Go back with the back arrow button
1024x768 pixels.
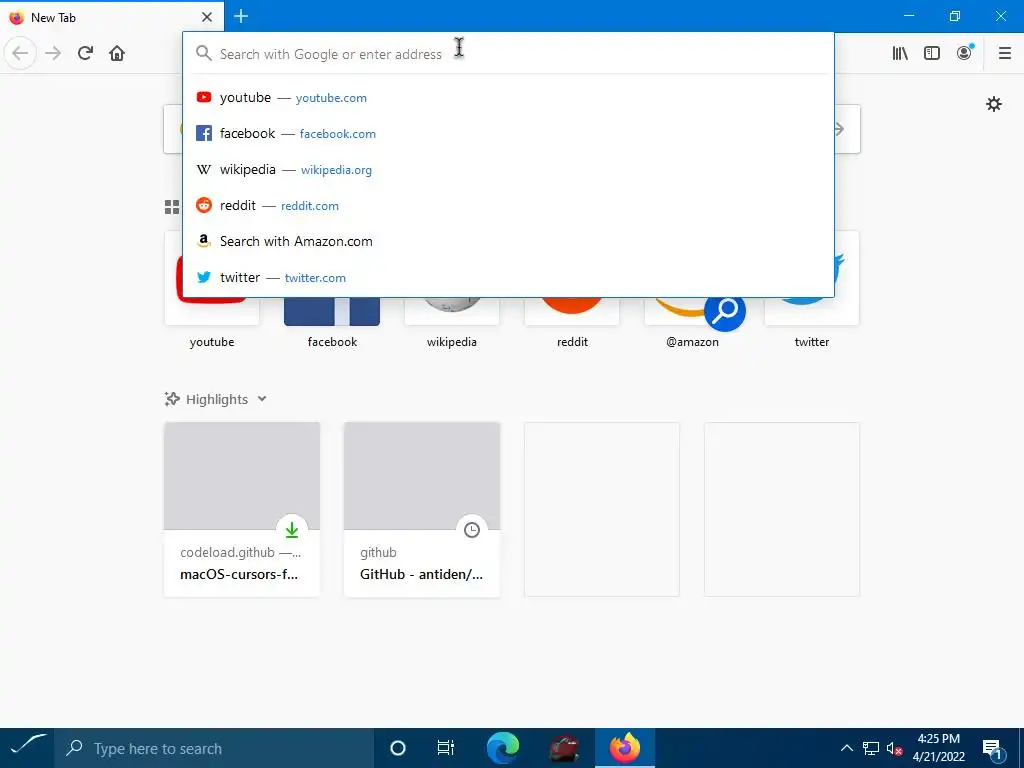click(x=20, y=53)
